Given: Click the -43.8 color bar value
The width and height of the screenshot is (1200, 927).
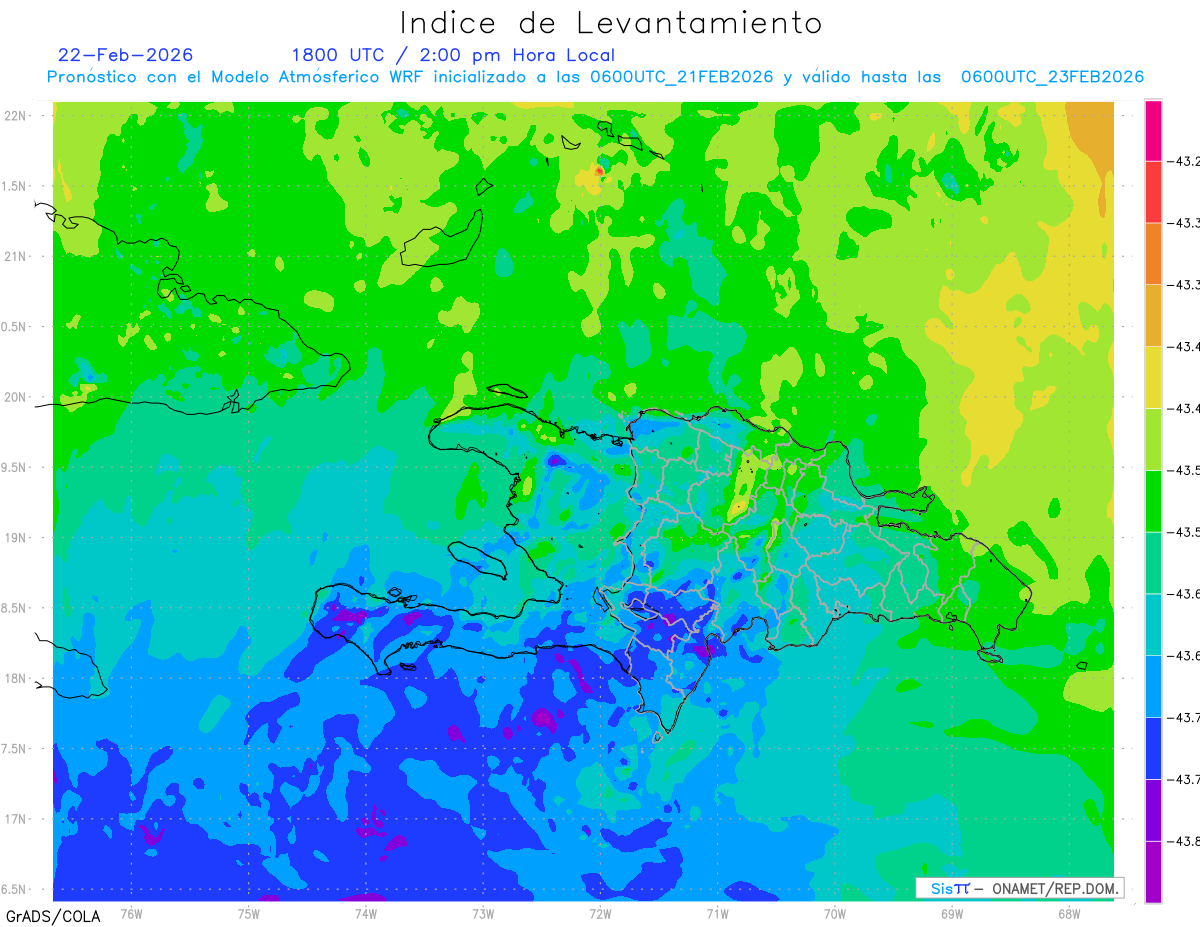Looking at the screenshot, I should [1185, 841].
